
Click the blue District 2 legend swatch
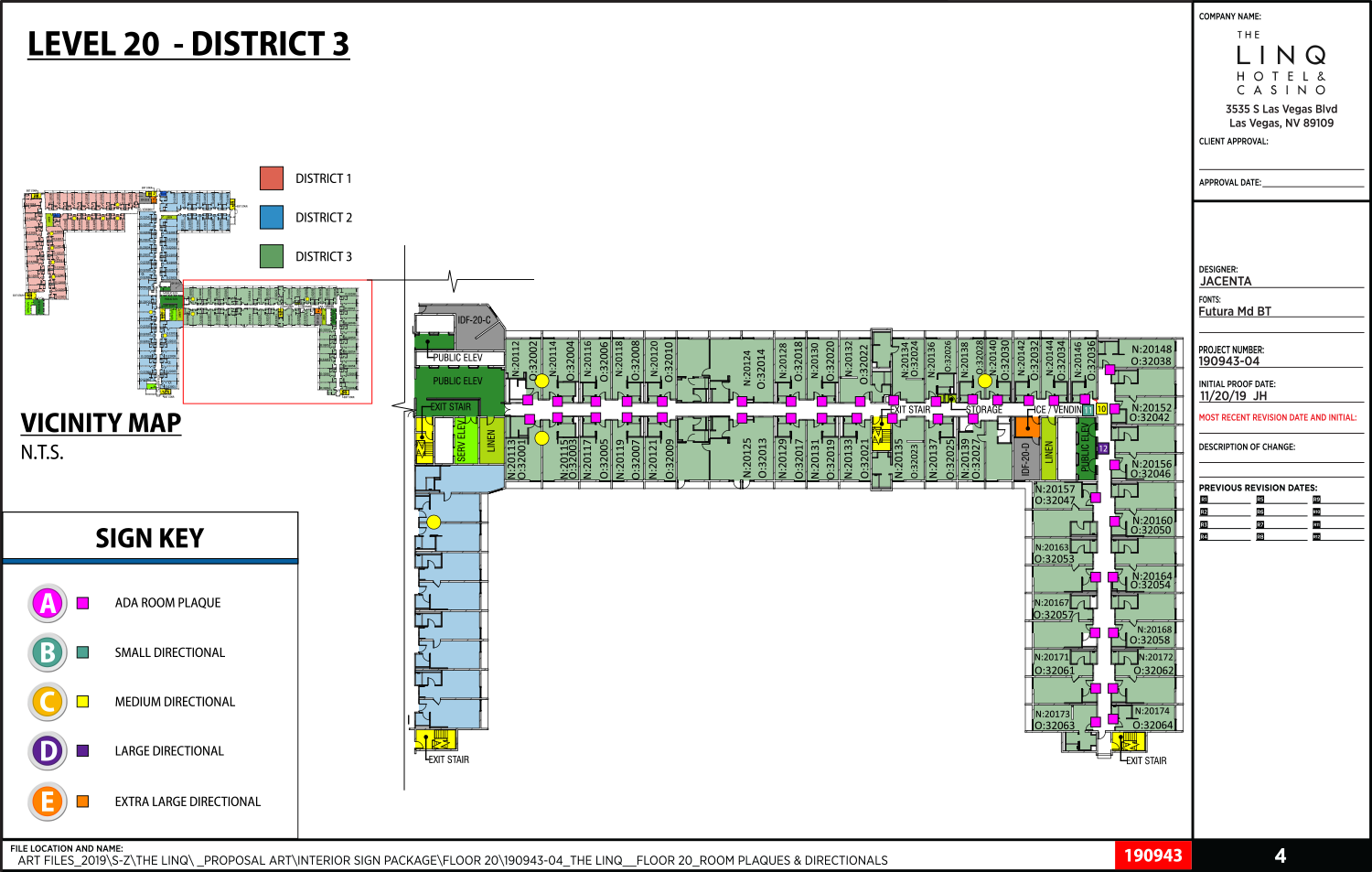click(x=272, y=218)
